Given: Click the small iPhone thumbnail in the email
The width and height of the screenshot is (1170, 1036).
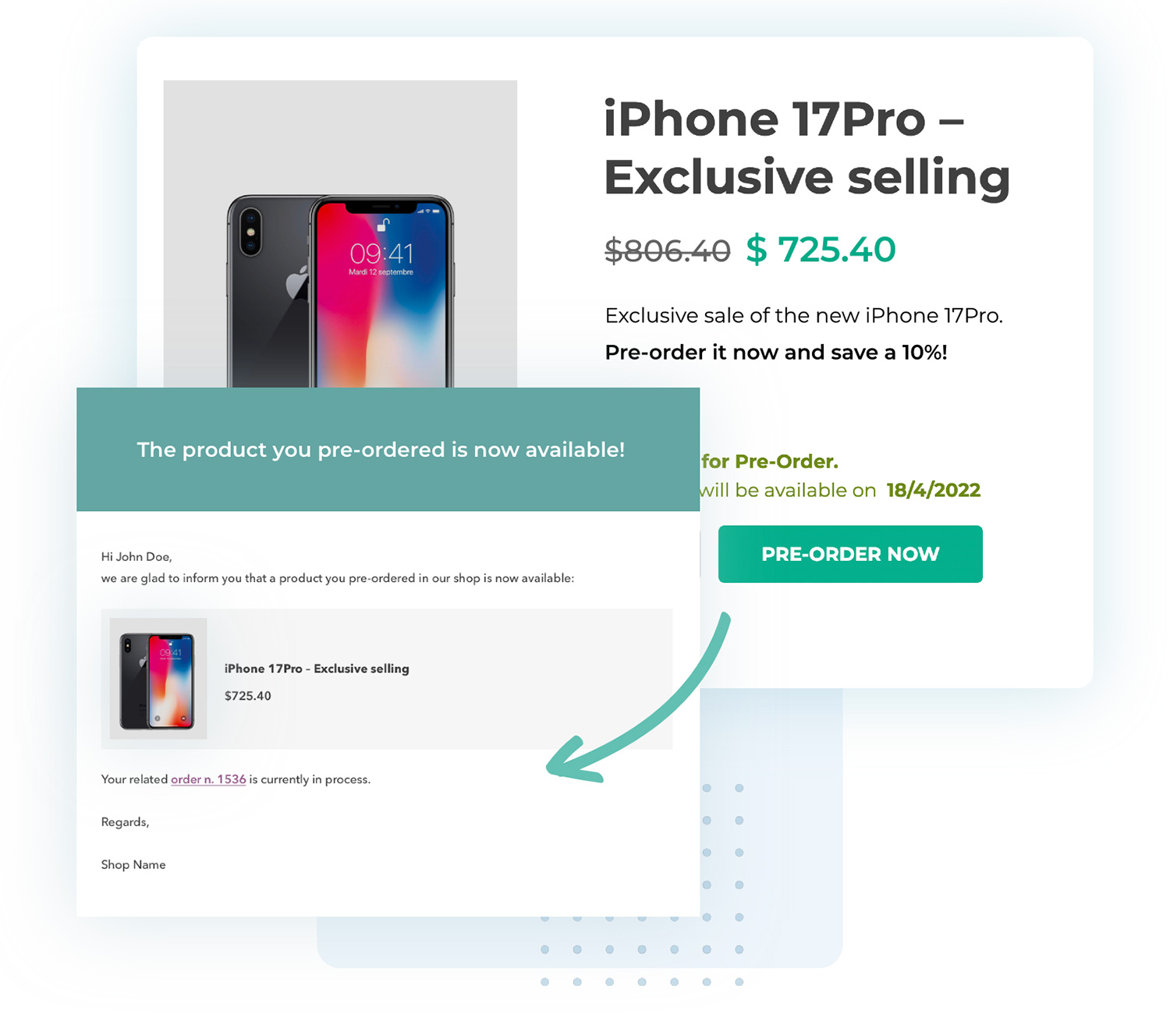Looking at the screenshot, I should pos(158,679).
